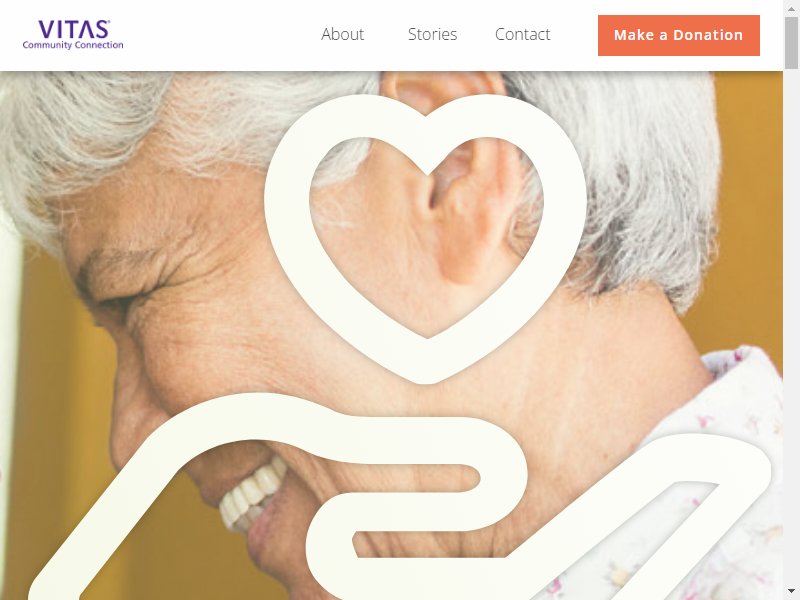Click the scrollbar up arrow
The image size is (800, 600).
tap(791, 8)
